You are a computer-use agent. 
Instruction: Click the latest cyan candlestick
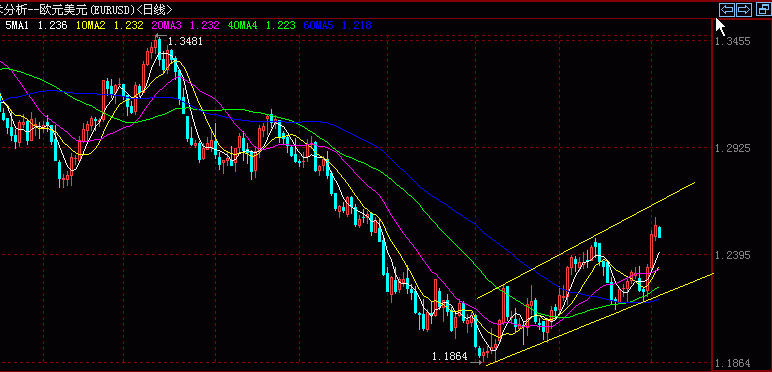[659, 232]
